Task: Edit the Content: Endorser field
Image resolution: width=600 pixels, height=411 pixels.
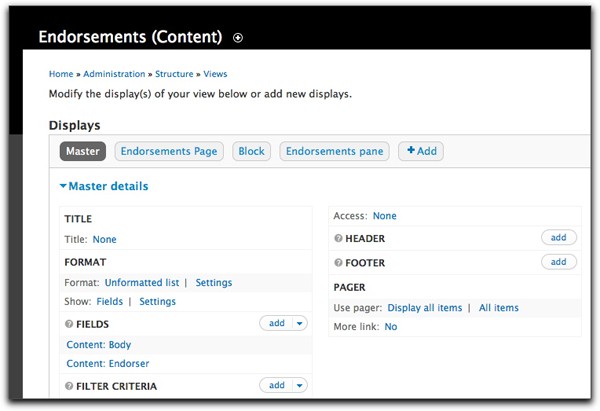Action: (x=102, y=363)
